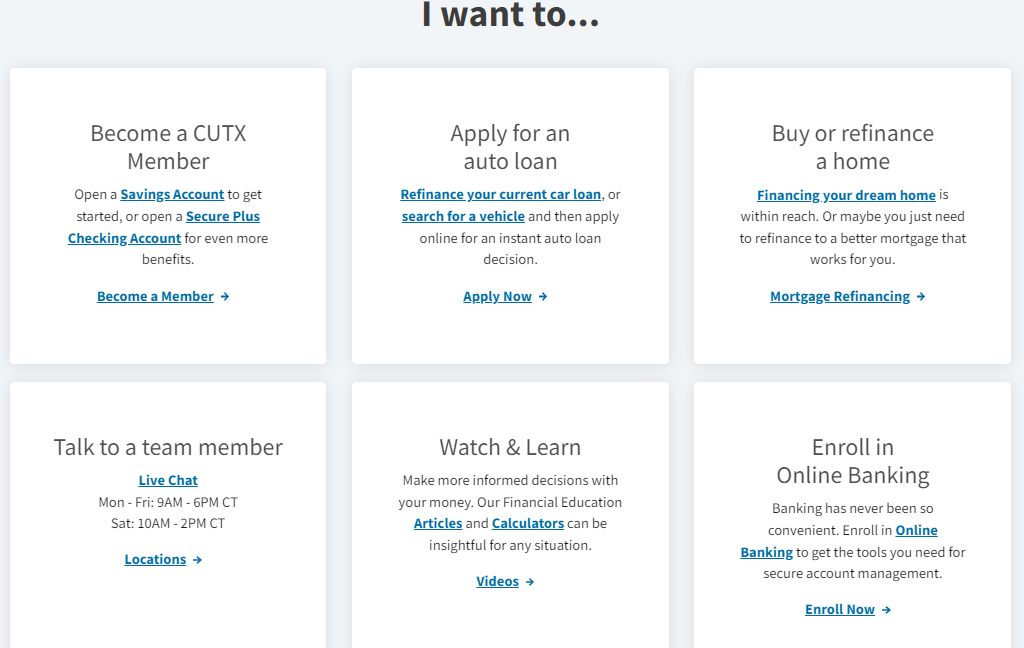Browse the Videos link
This screenshot has height=648, width=1024.
497,582
